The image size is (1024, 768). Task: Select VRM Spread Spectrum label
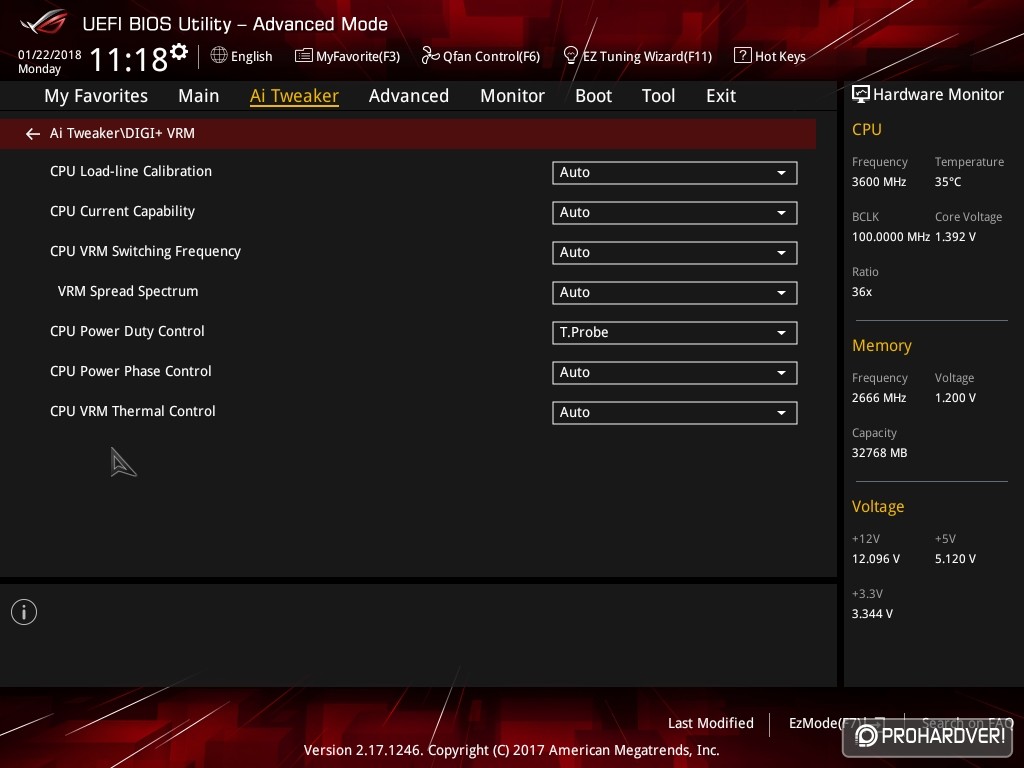pyautogui.click(x=128, y=291)
